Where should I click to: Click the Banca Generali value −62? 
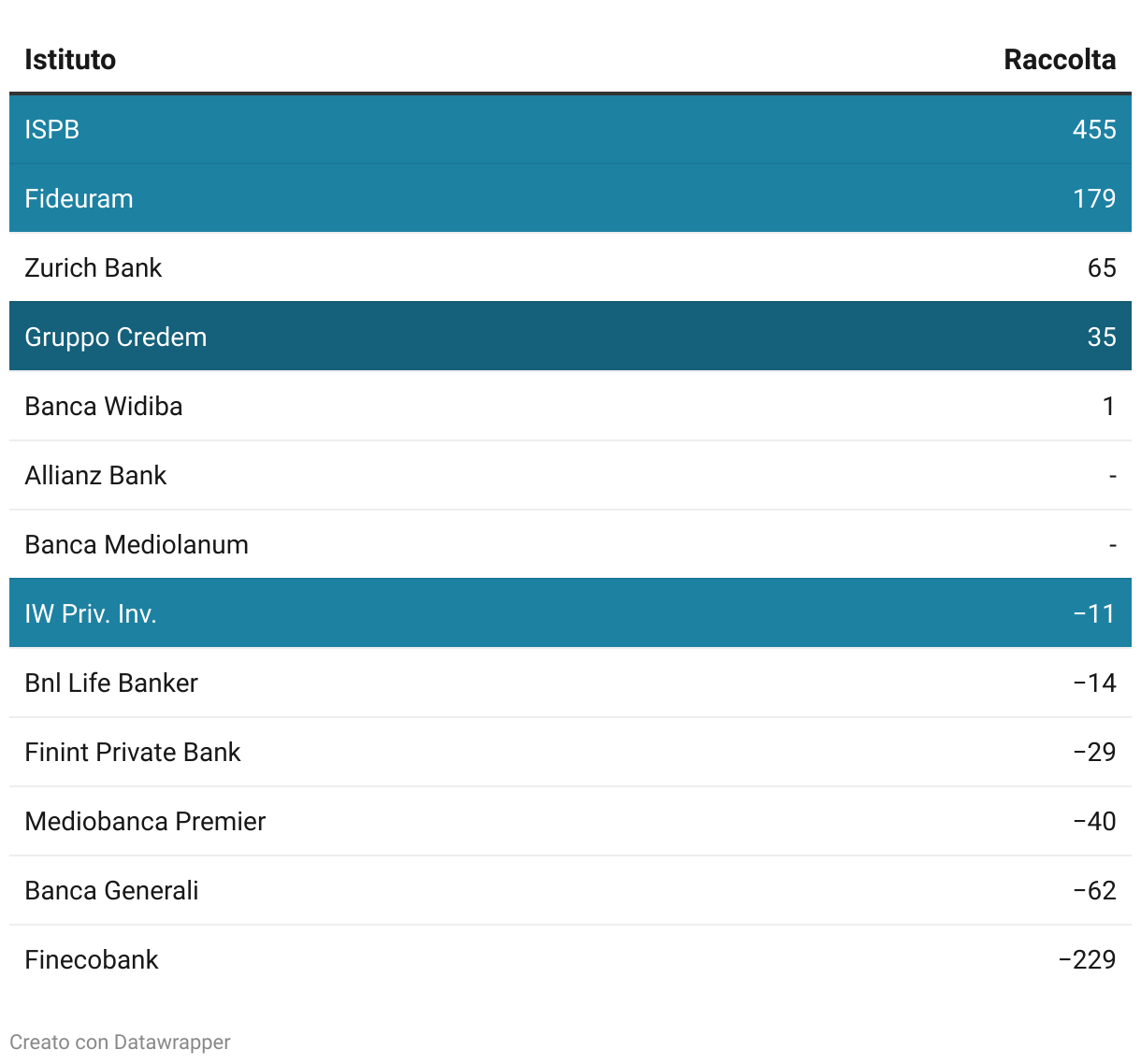(1094, 890)
